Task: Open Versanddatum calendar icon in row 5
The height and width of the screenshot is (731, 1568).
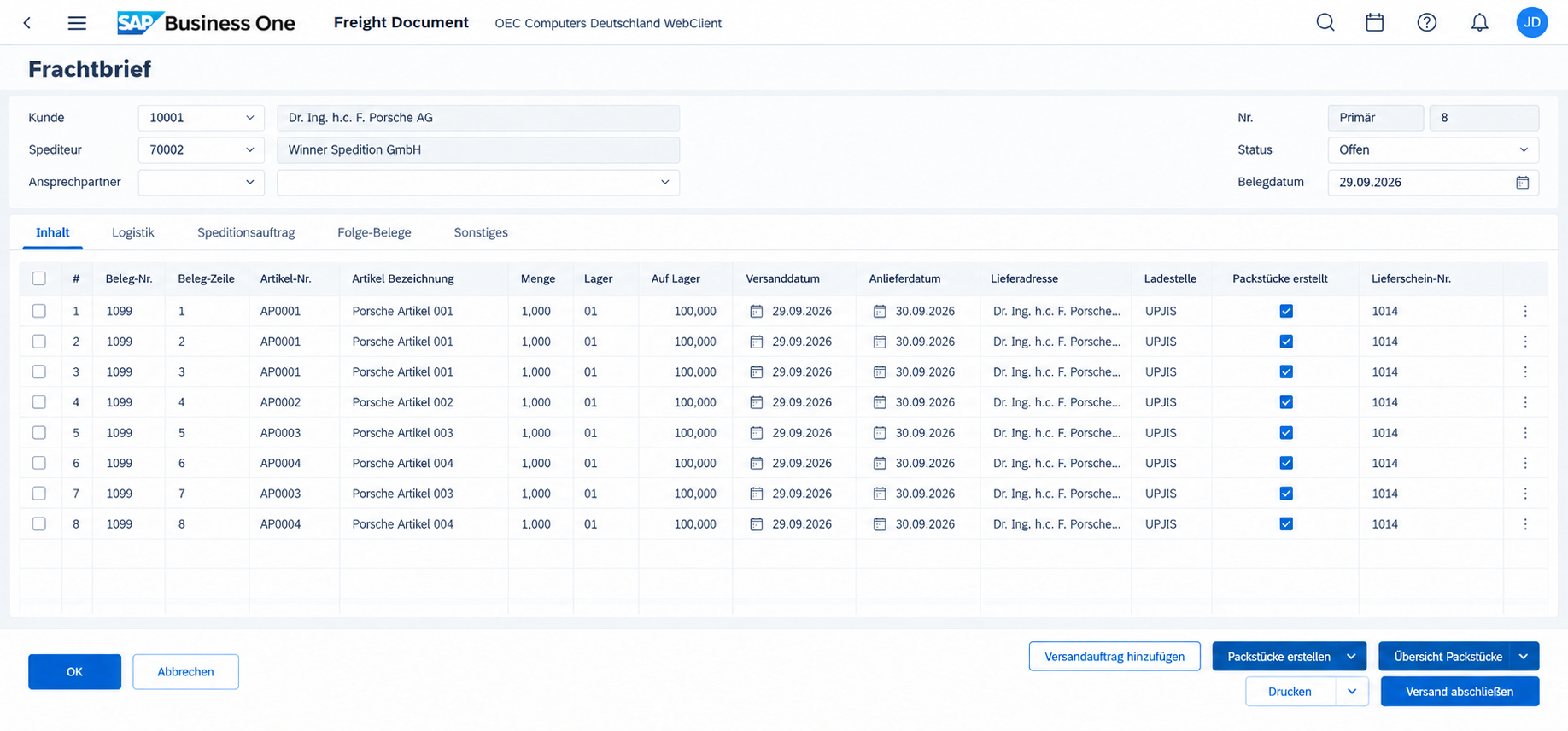Action: pos(757,433)
